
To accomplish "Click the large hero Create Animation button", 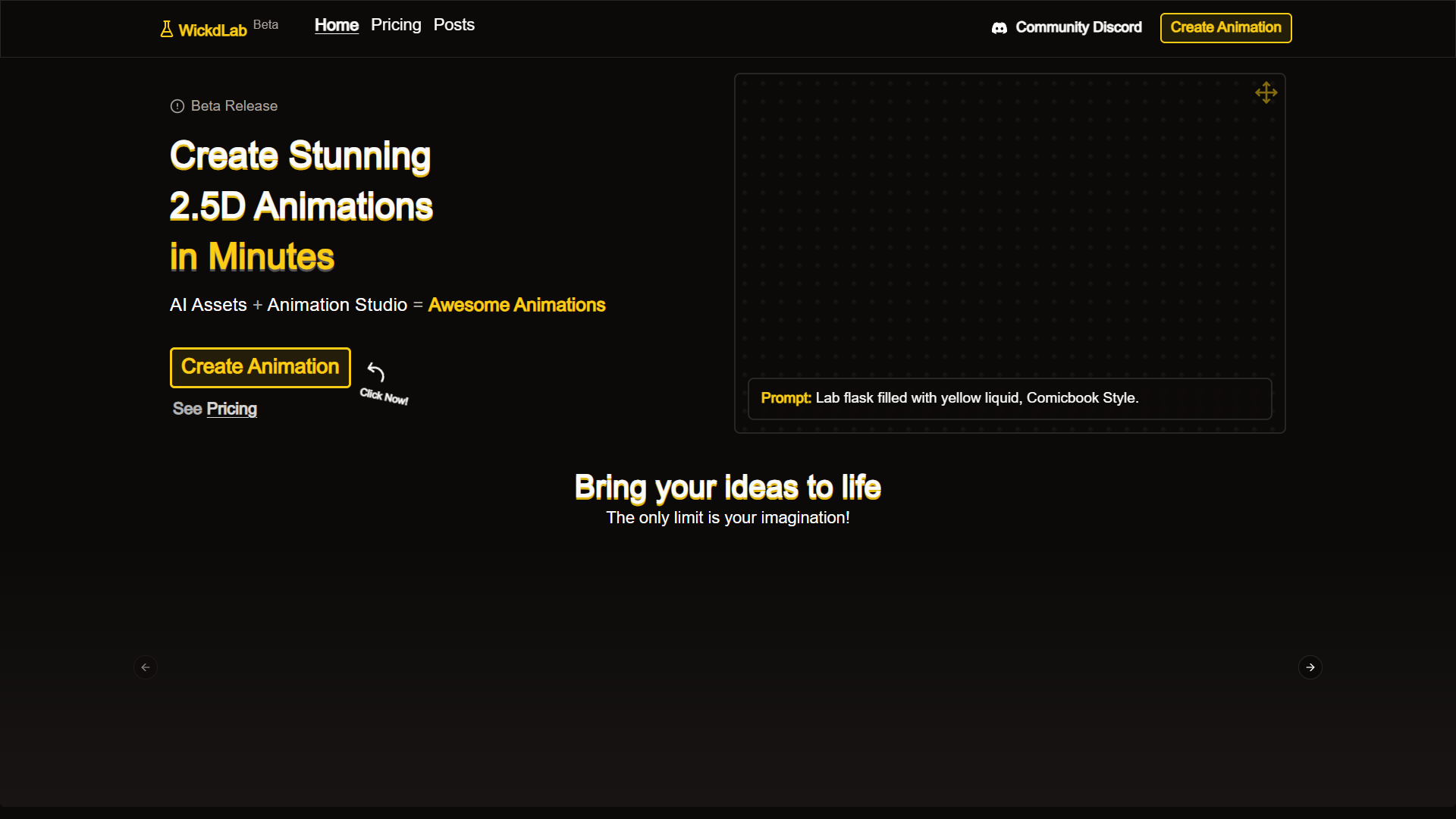I will tap(260, 368).
